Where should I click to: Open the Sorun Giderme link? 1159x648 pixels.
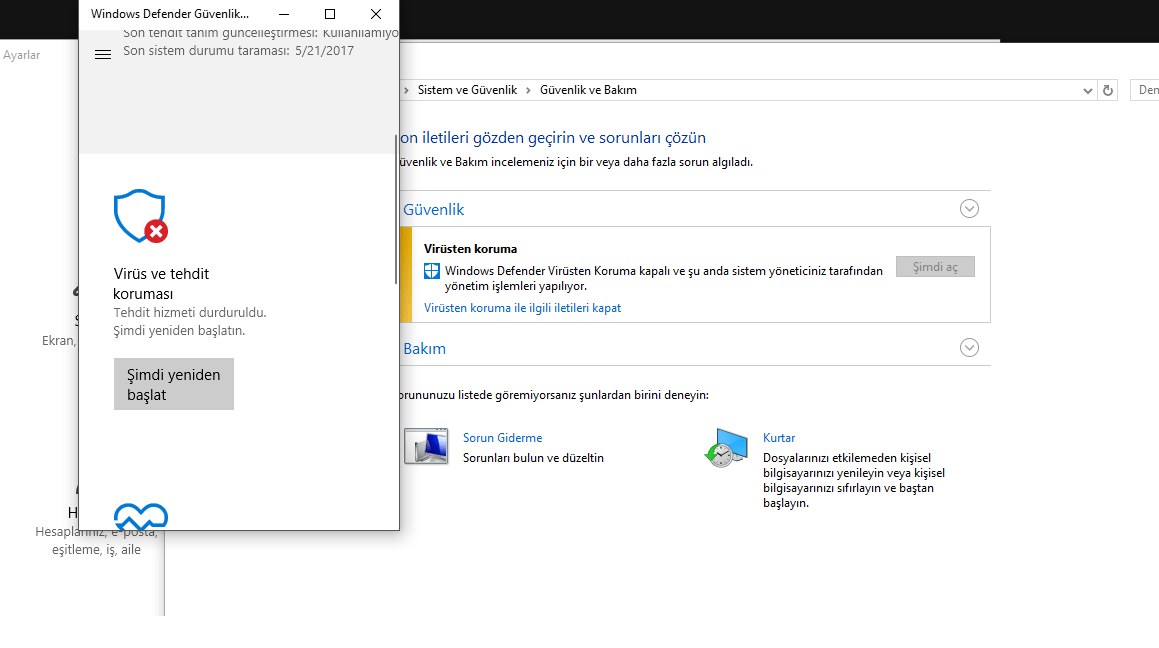point(503,438)
